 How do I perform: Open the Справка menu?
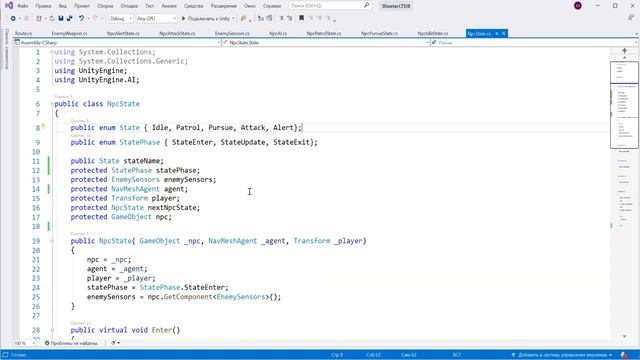pos(272,6)
